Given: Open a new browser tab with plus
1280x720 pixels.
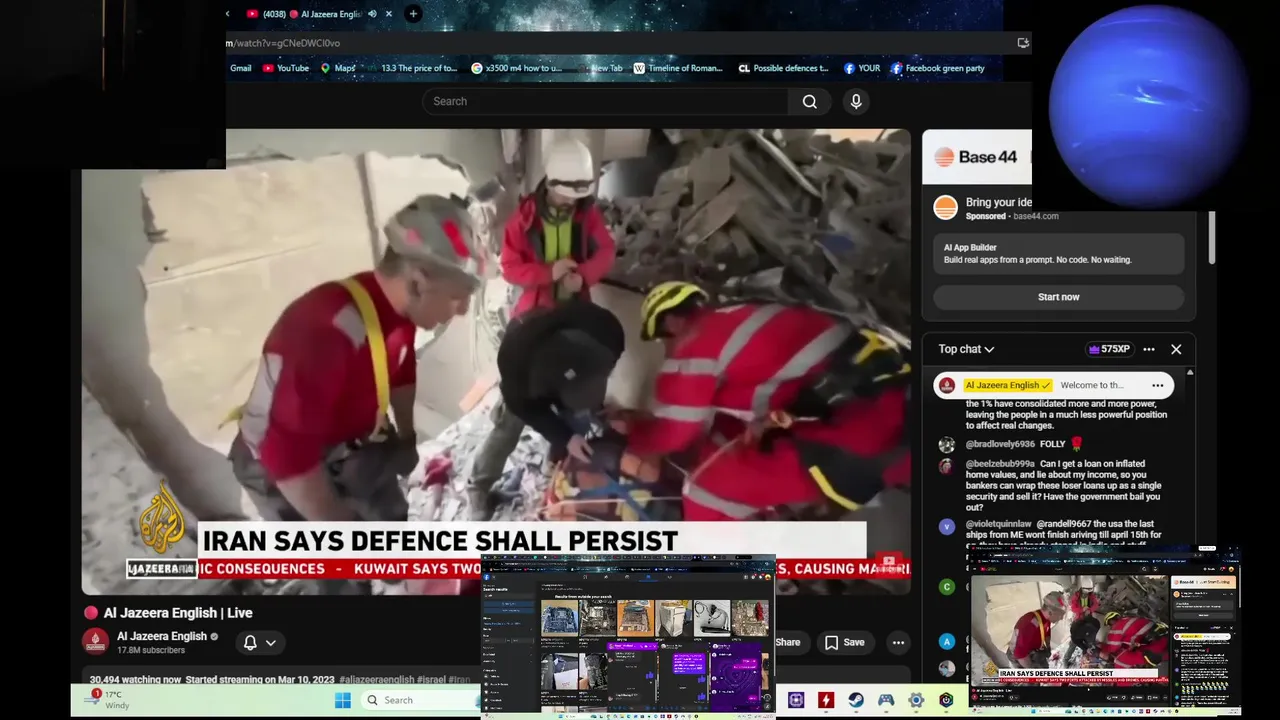Looking at the screenshot, I should (x=413, y=14).
